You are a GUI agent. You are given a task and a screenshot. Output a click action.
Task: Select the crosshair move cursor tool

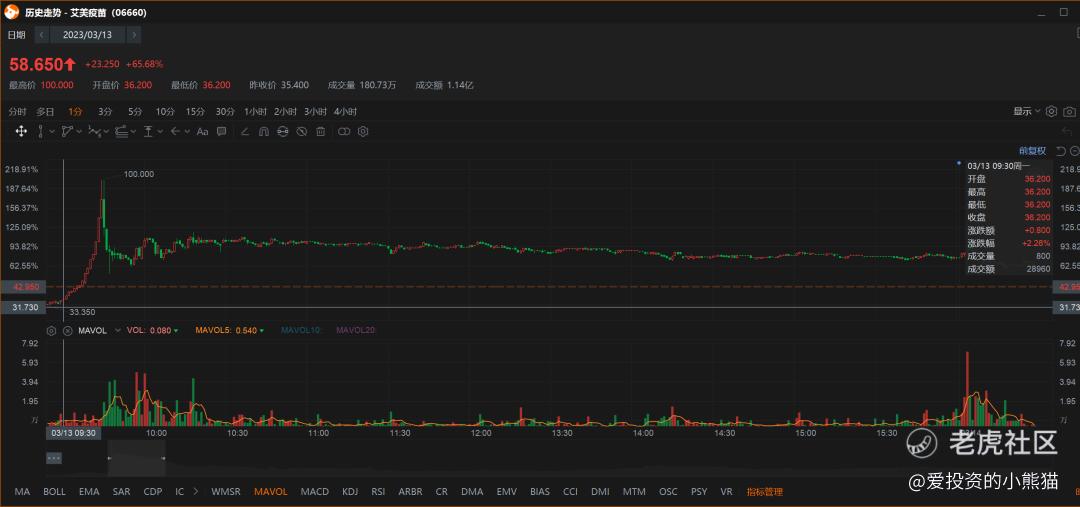21,132
